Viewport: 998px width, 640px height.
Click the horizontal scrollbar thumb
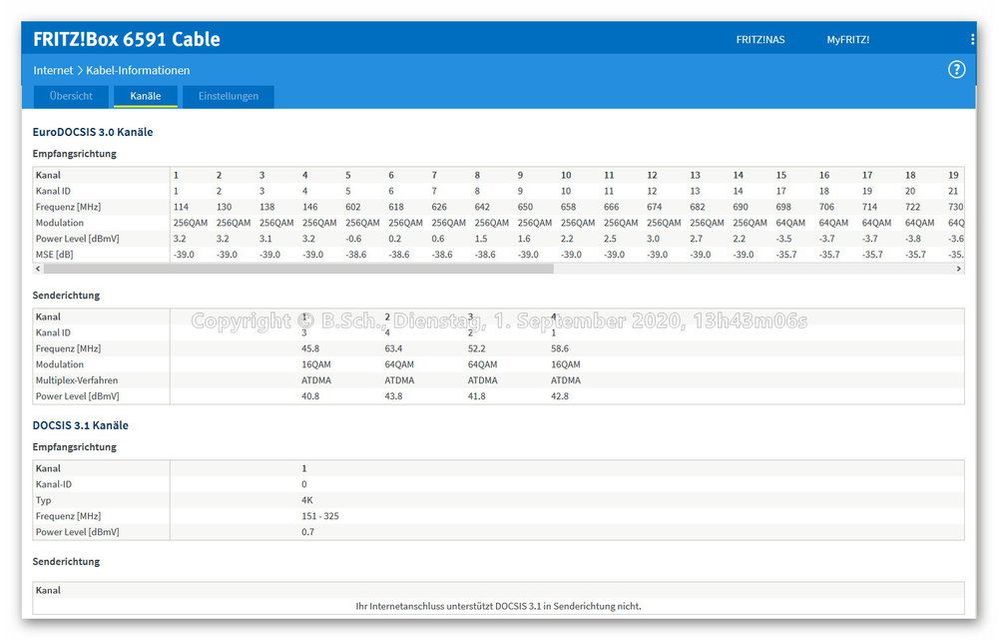(299, 269)
